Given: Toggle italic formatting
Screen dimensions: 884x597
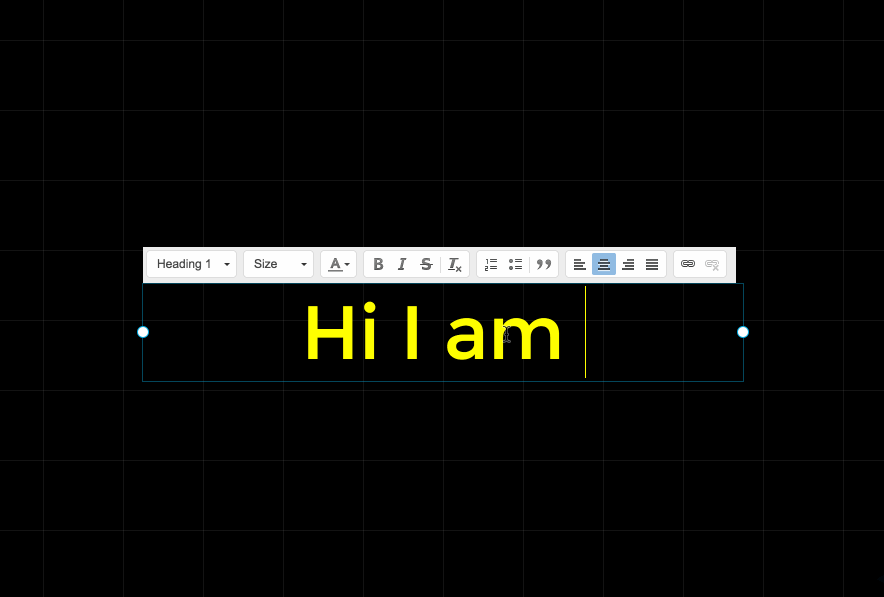Looking at the screenshot, I should (x=402, y=264).
